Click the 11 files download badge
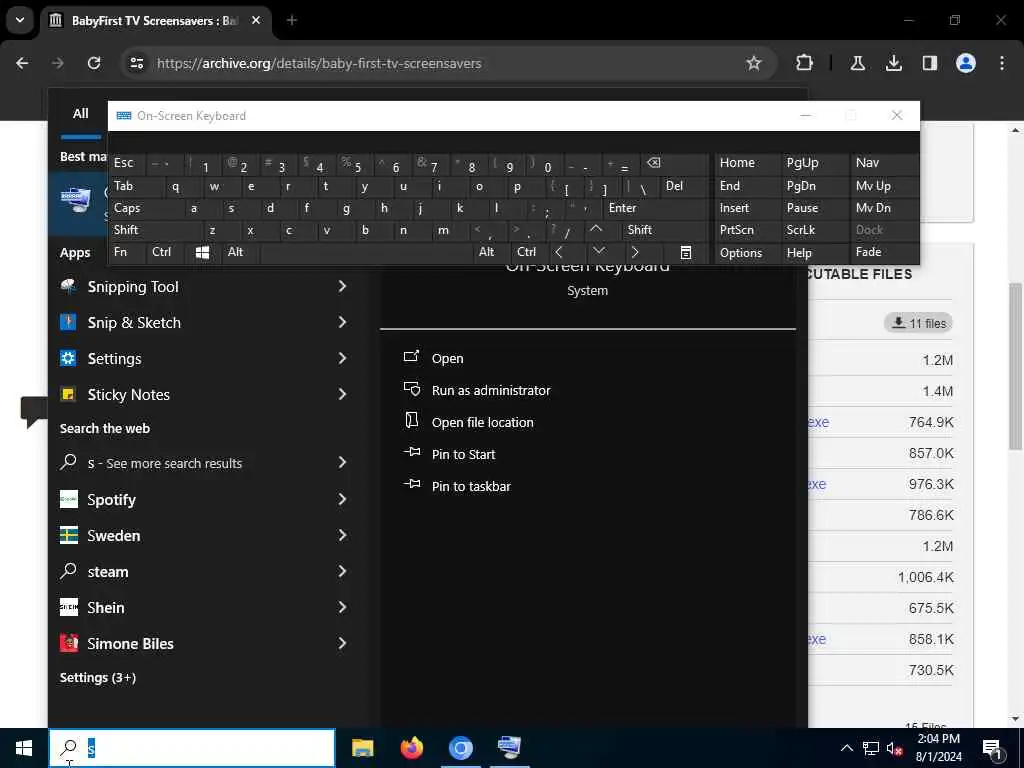1024x768 pixels. 919,323
